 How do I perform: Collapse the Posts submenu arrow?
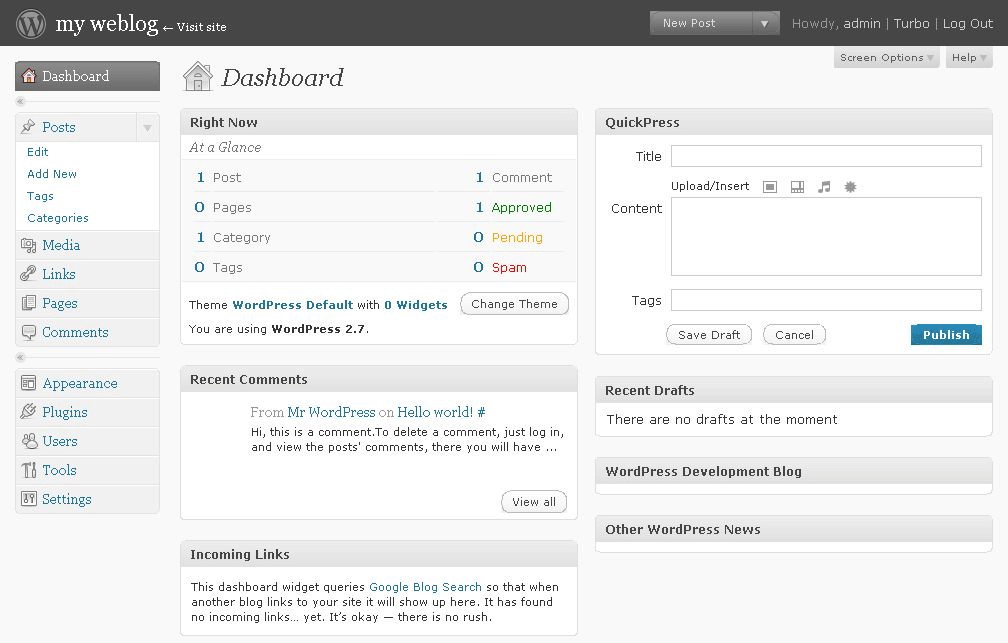[x=147, y=128]
